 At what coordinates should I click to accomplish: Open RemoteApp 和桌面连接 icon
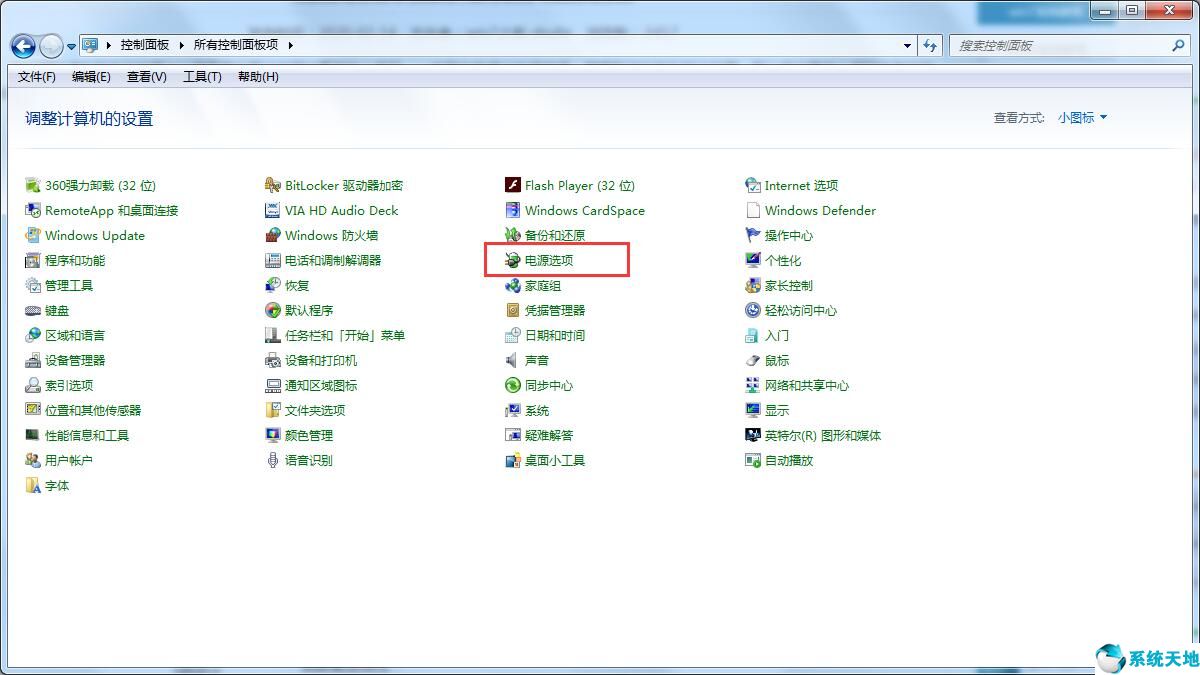(x=33, y=210)
